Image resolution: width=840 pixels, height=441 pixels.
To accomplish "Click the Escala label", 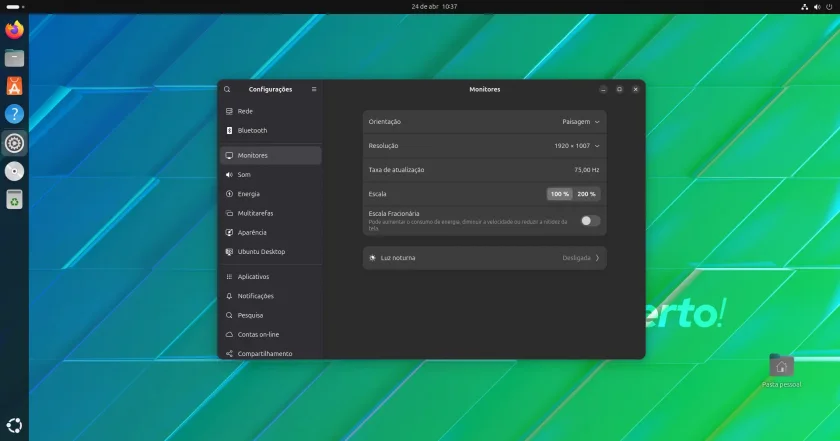I will click(377, 194).
